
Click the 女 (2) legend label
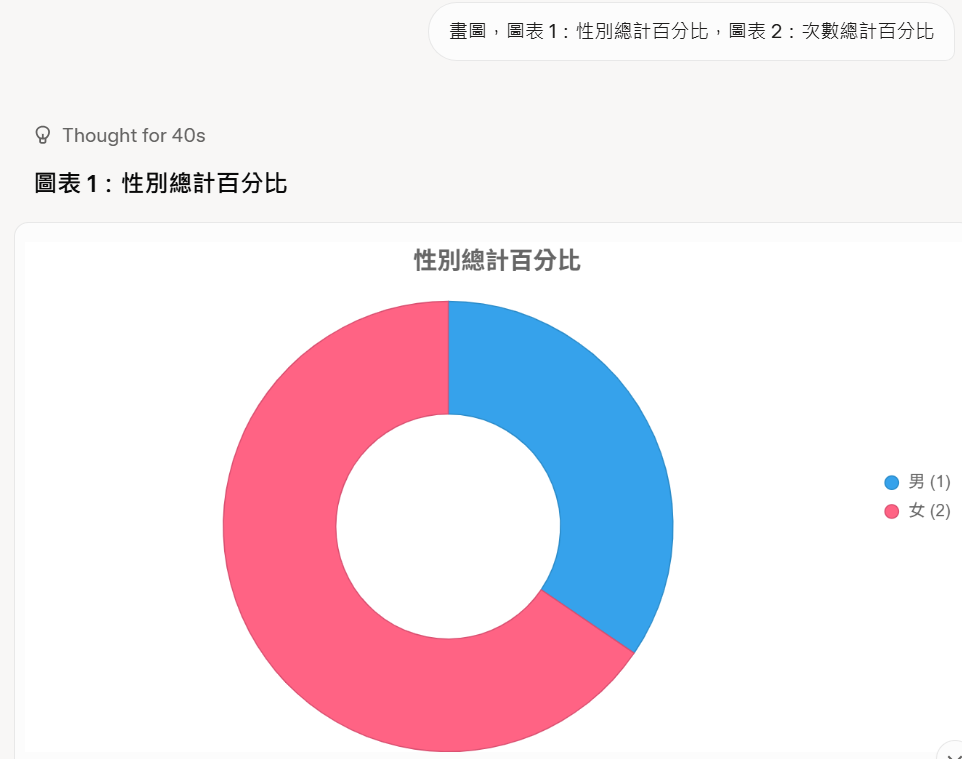[929, 512]
